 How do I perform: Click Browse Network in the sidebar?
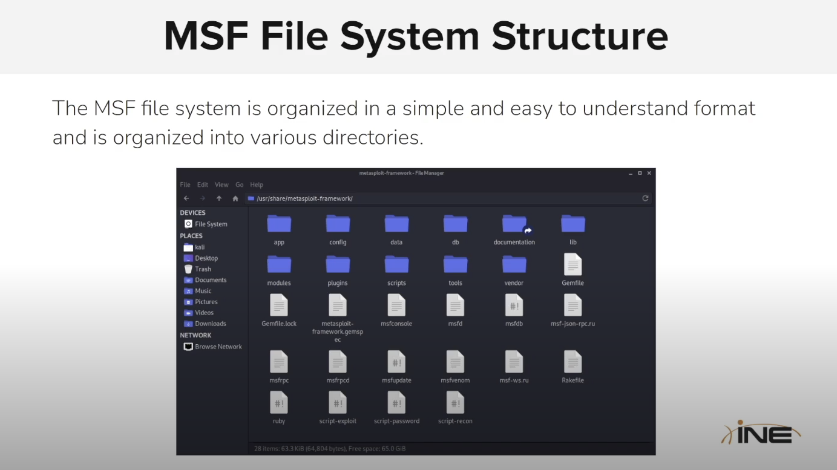217,347
